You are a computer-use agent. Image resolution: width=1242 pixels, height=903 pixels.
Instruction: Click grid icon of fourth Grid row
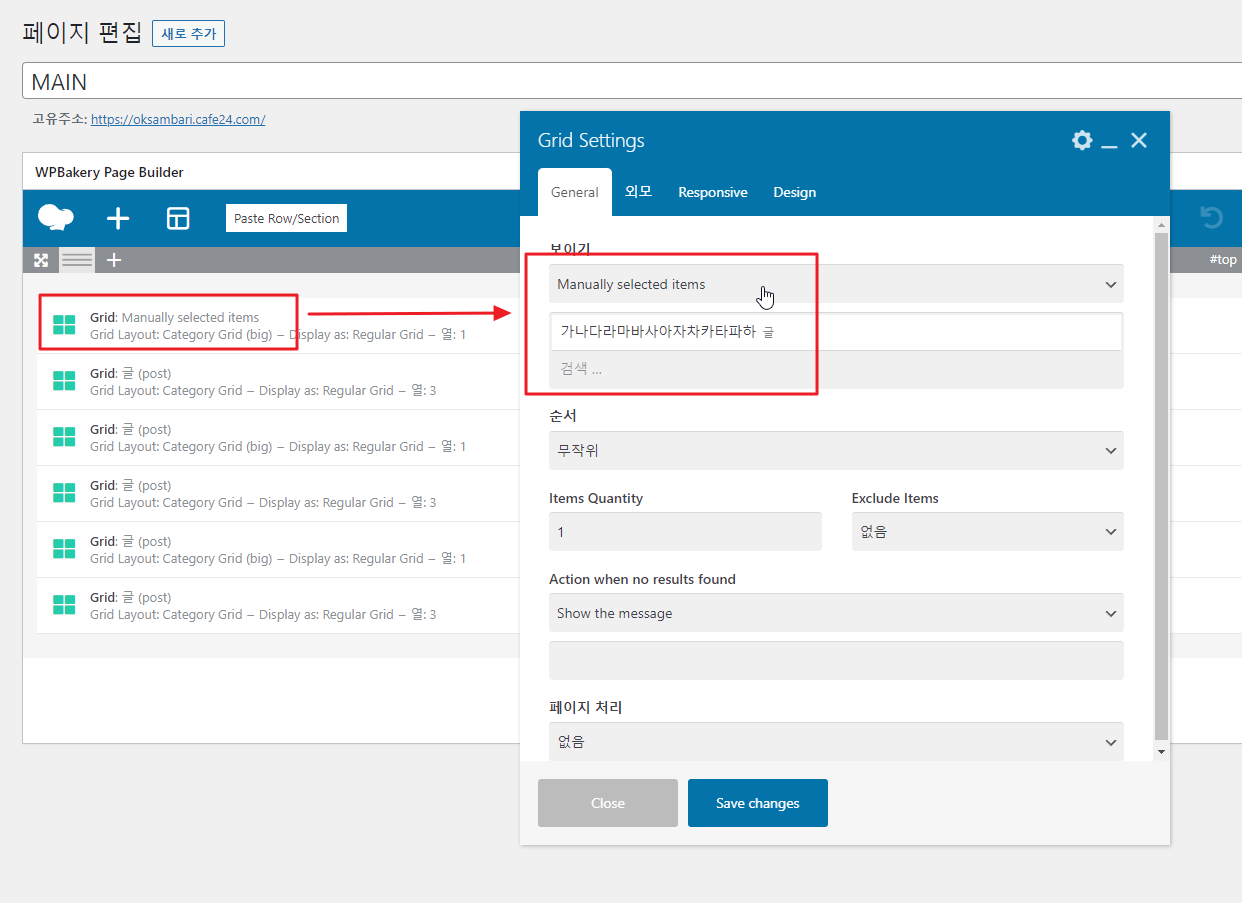[x=64, y=493]
